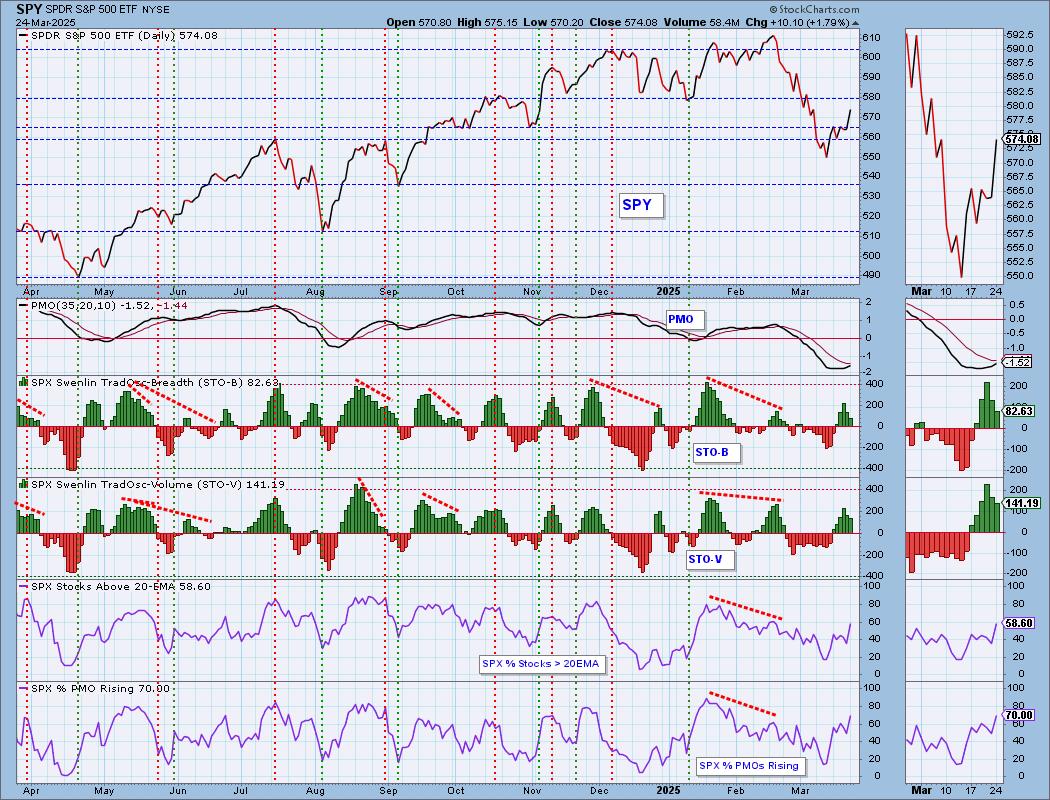Click the 'PMO(35,20,10) -1.52, -1.44' legend

click(x=104, y=305)
